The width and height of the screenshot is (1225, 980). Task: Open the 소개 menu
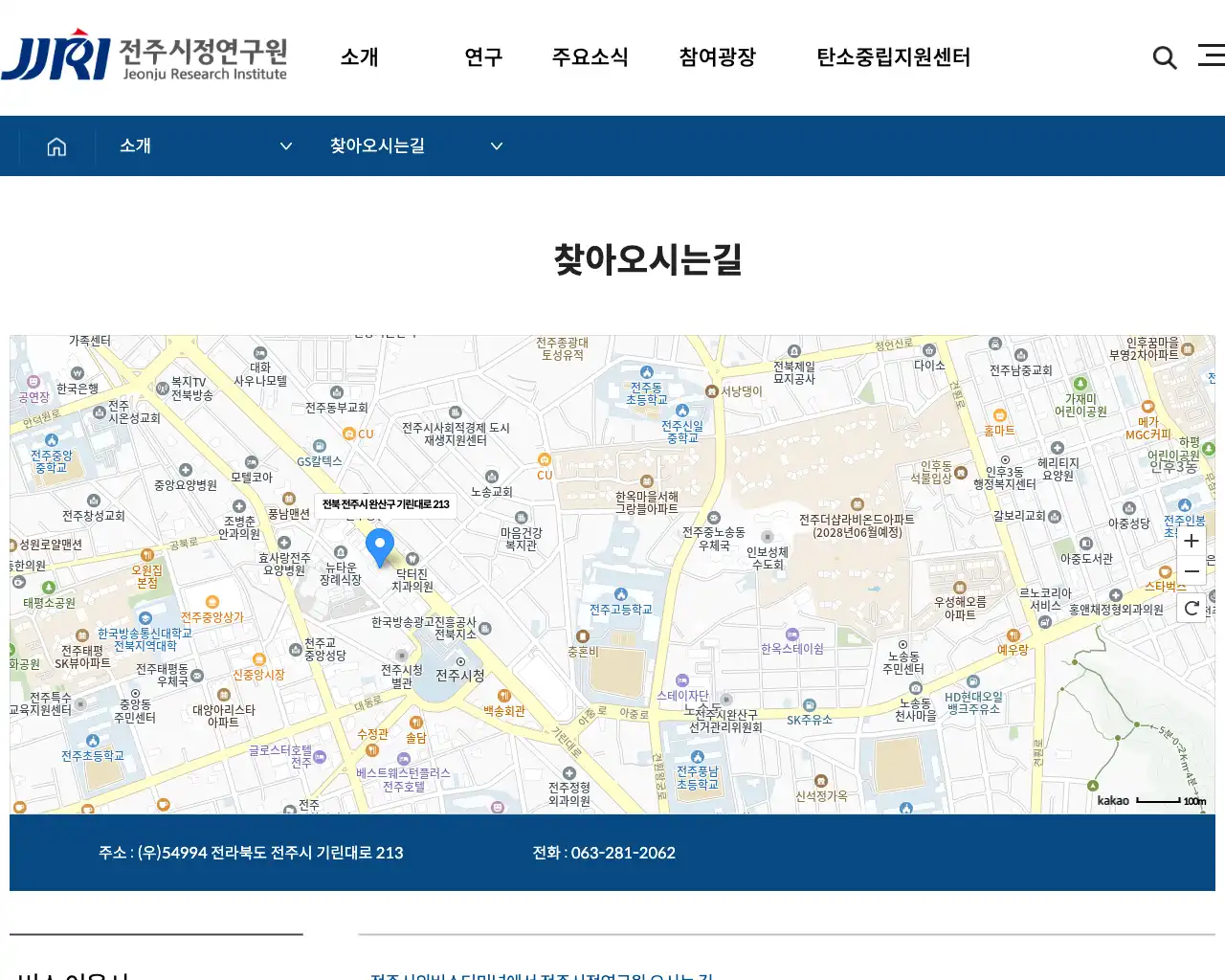tap(360, 57)
